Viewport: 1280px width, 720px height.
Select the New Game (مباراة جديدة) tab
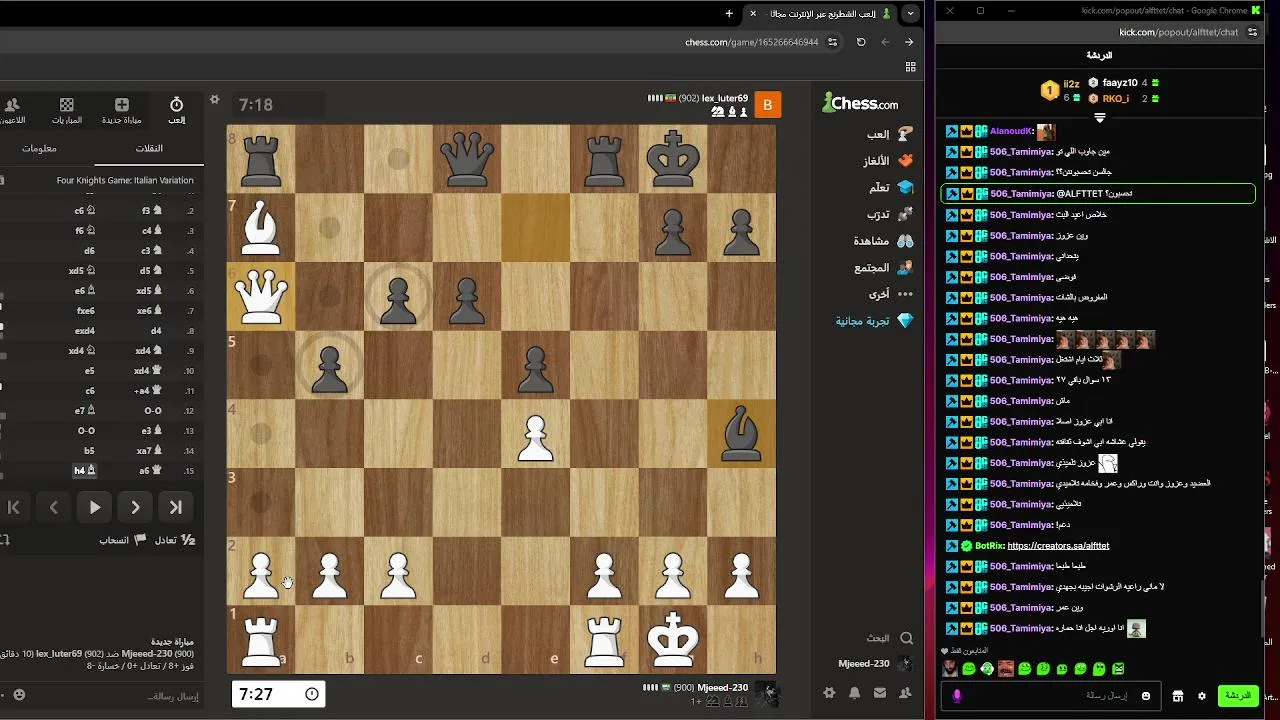[122, 110]
